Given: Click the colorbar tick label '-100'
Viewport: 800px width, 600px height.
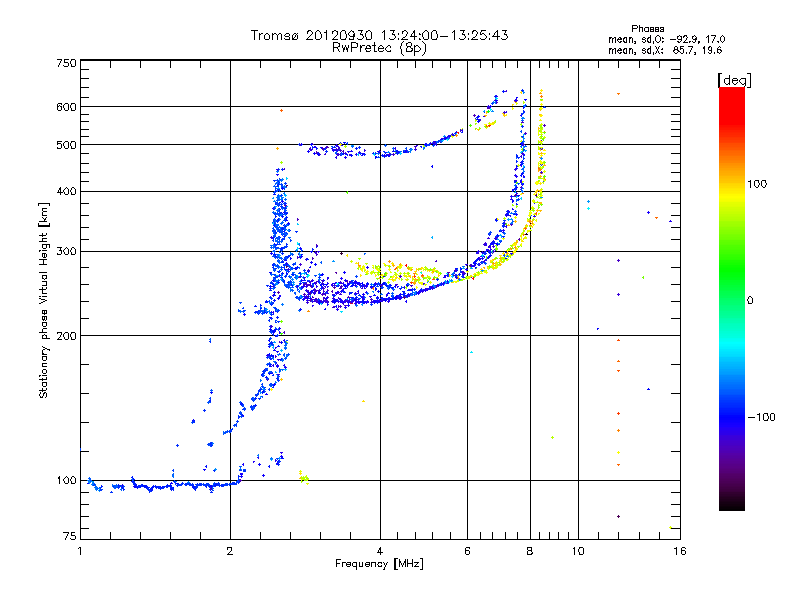Looking at the screenshot, I should [761, 417].
